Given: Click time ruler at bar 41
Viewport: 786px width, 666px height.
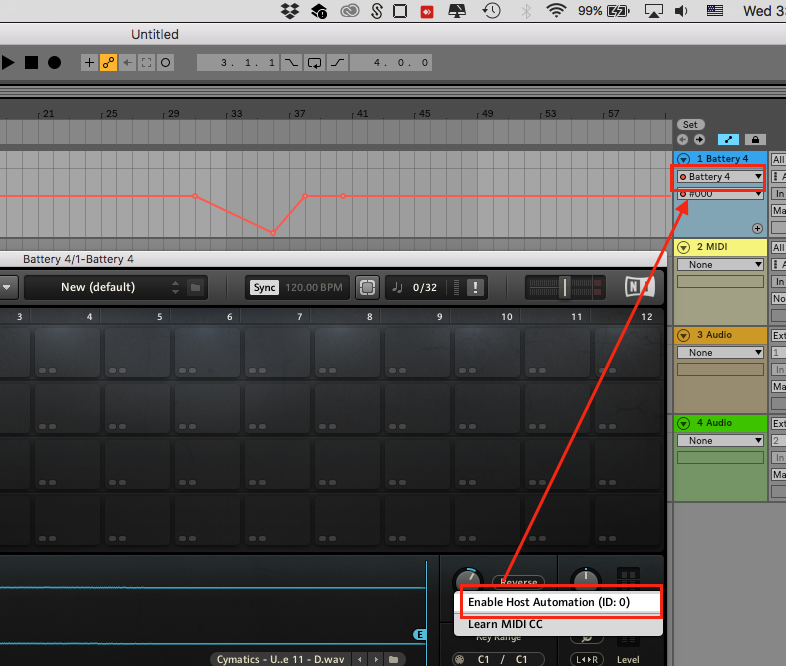Looking at the screenshot, I should click(360, 114).
